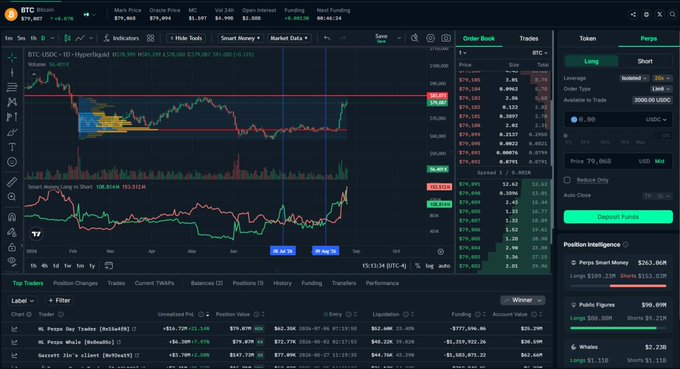Set price to Mid
This screenshot has height=369, width=680.
[x=660, y=161]
